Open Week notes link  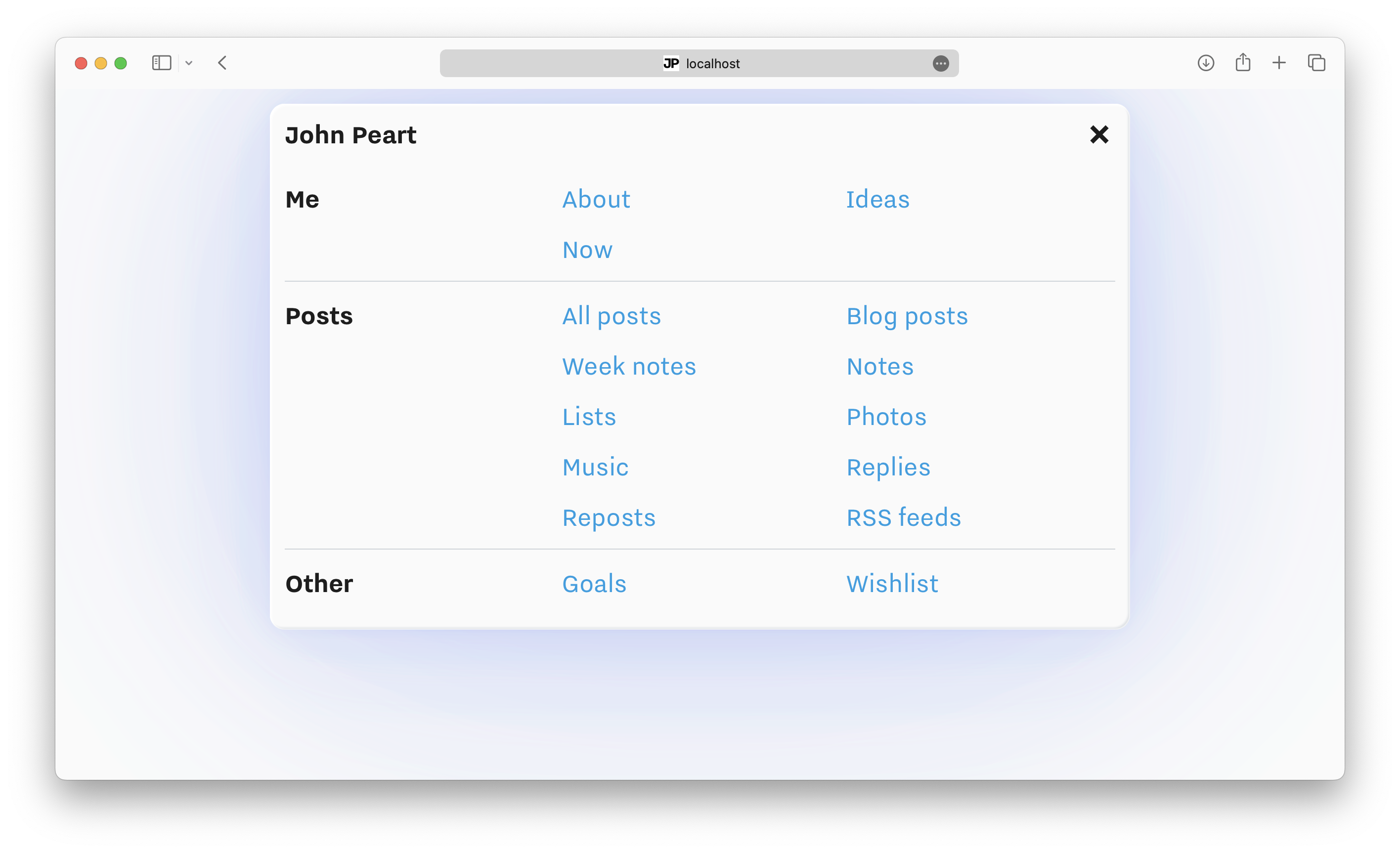pos(629,366)
